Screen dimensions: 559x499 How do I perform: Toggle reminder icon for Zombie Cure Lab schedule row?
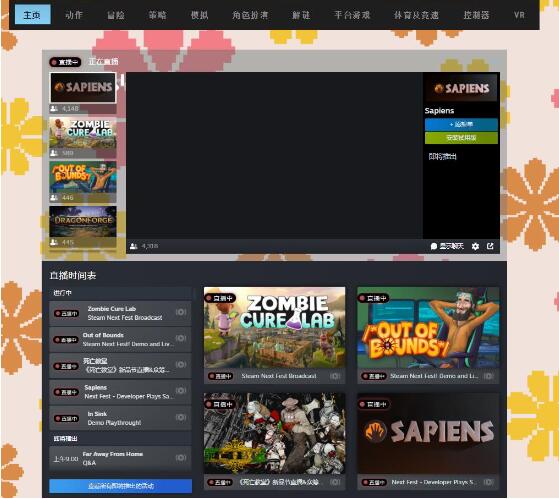181,312
